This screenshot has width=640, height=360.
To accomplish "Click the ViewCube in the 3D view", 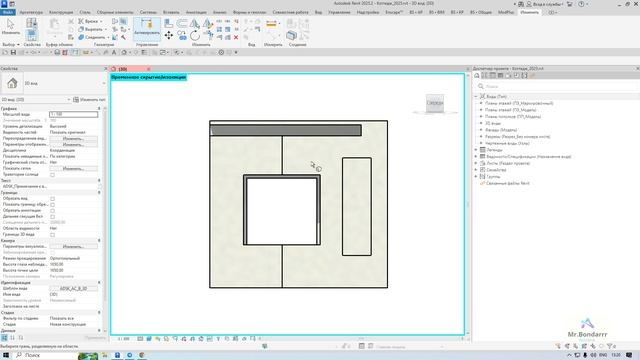I will [435, 103].
